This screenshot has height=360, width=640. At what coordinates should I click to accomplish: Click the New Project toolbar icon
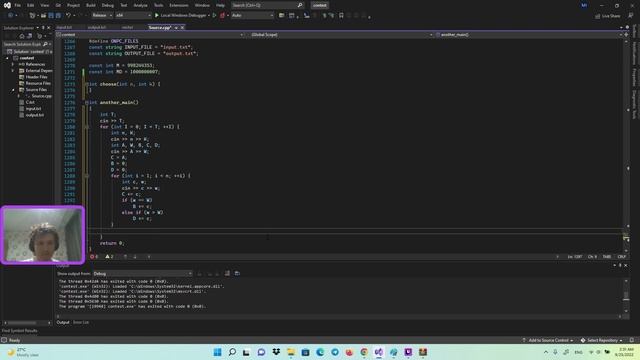32,16
